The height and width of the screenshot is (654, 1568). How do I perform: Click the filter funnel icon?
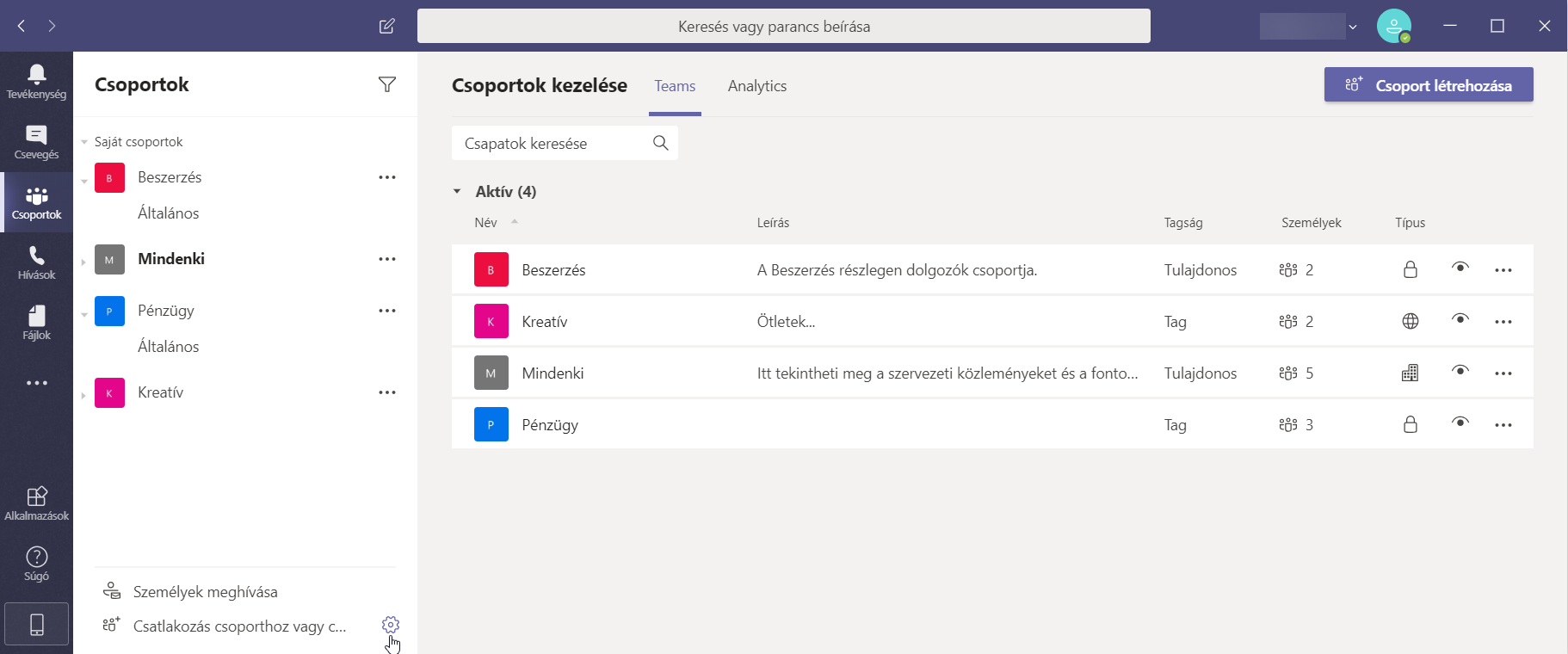click(x=387, y=84)
